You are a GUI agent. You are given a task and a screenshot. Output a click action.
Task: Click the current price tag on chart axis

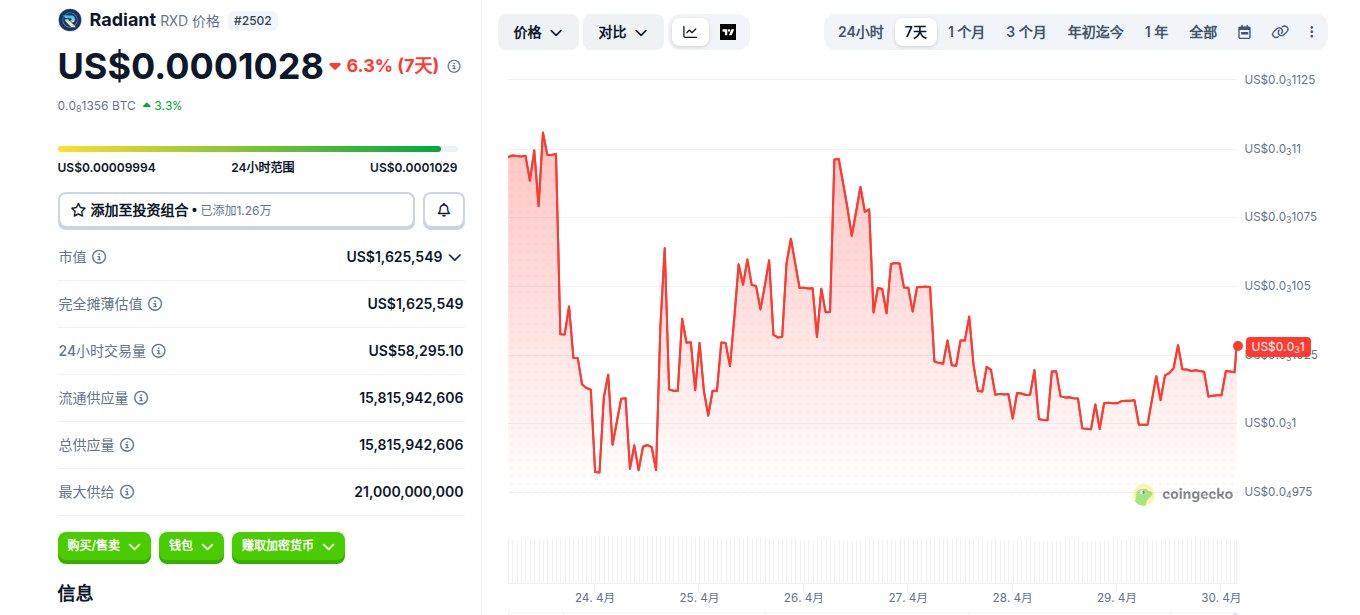(1278, 347)
